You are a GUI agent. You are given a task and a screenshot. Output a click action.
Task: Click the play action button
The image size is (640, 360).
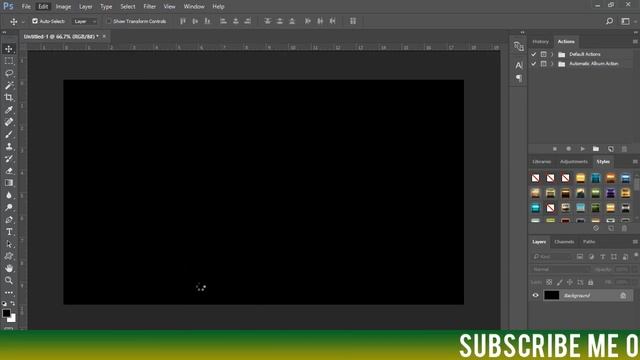[582, 149]
